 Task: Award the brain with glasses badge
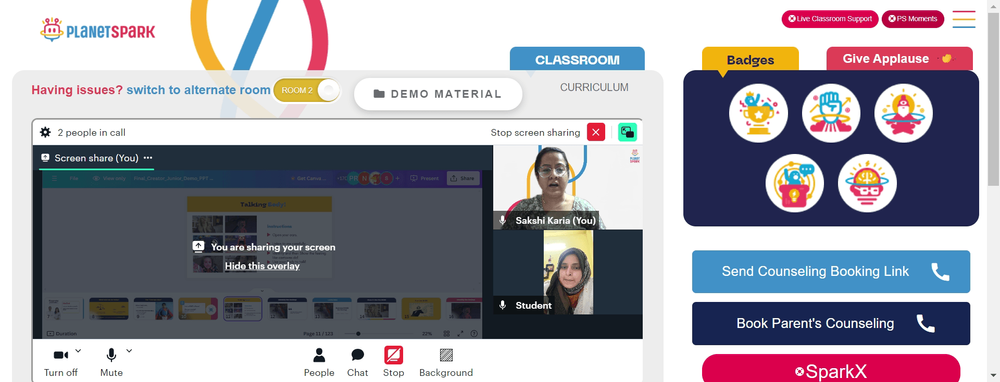point(867,184)
